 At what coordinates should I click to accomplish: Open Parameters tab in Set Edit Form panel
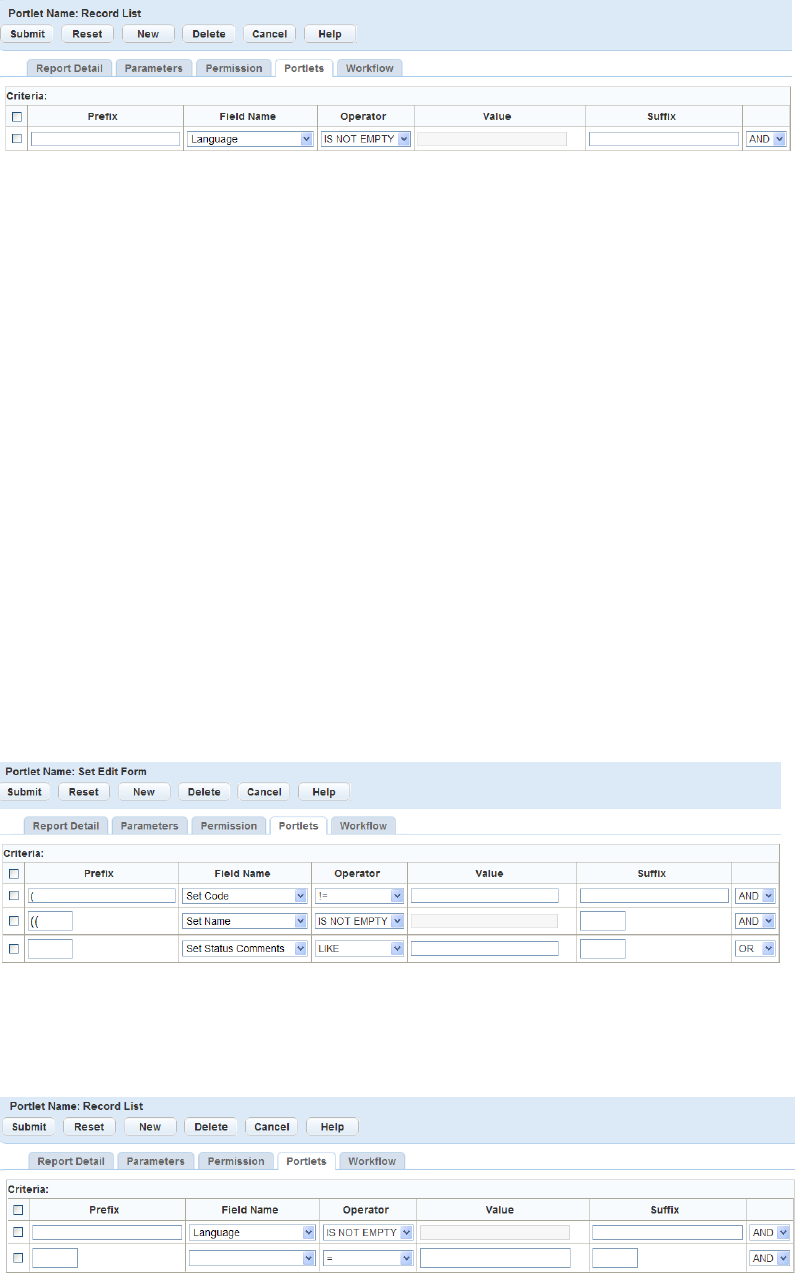(x=150, y=826)
